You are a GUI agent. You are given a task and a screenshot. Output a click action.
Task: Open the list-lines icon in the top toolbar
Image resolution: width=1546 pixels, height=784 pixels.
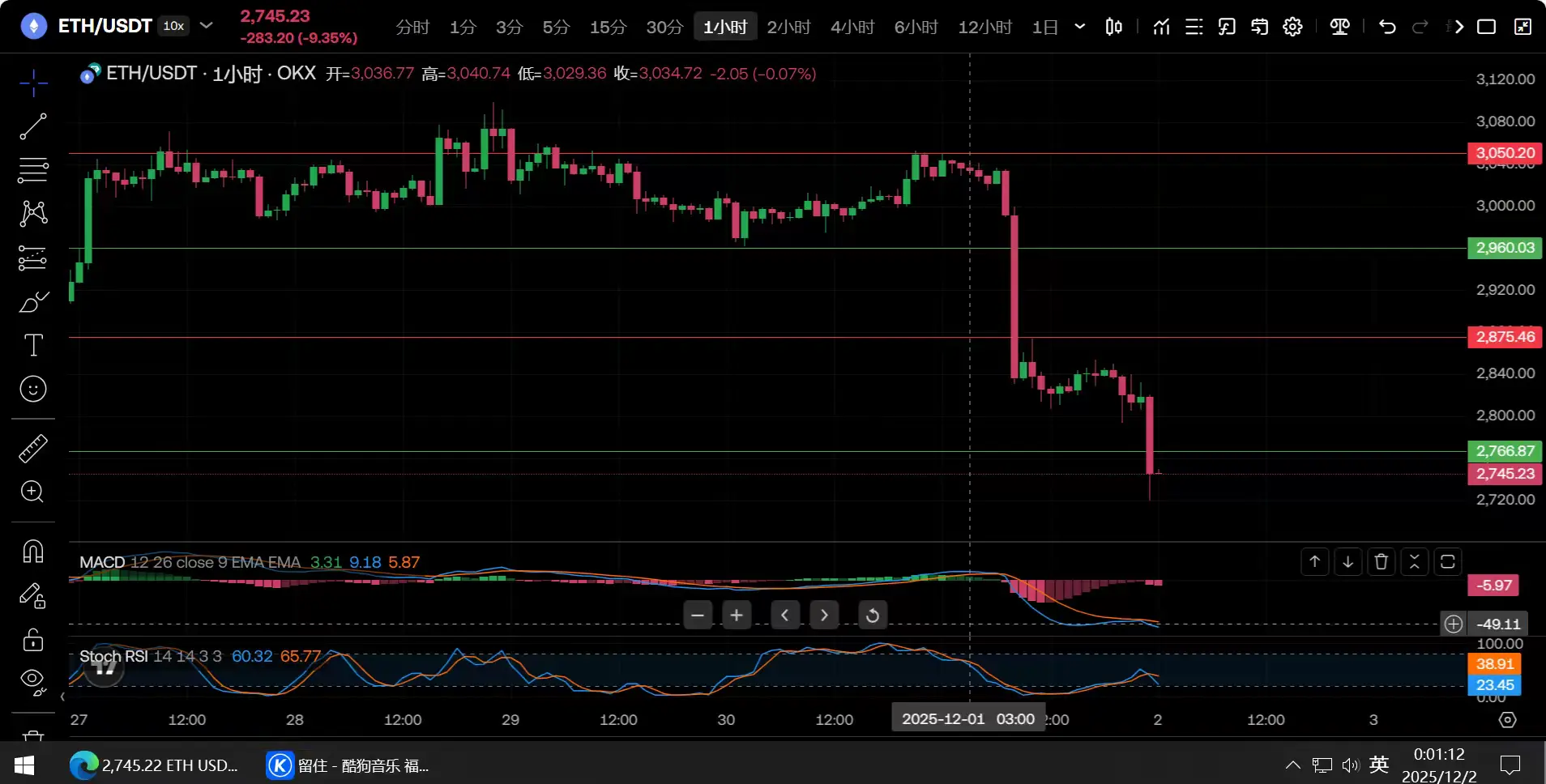(1194, 27)
